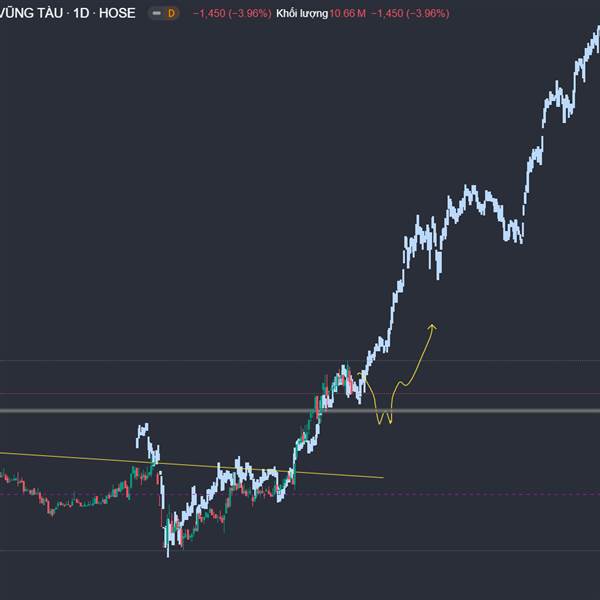
Task: Click the 1D interval label in title
Action: tap(81, 13)
